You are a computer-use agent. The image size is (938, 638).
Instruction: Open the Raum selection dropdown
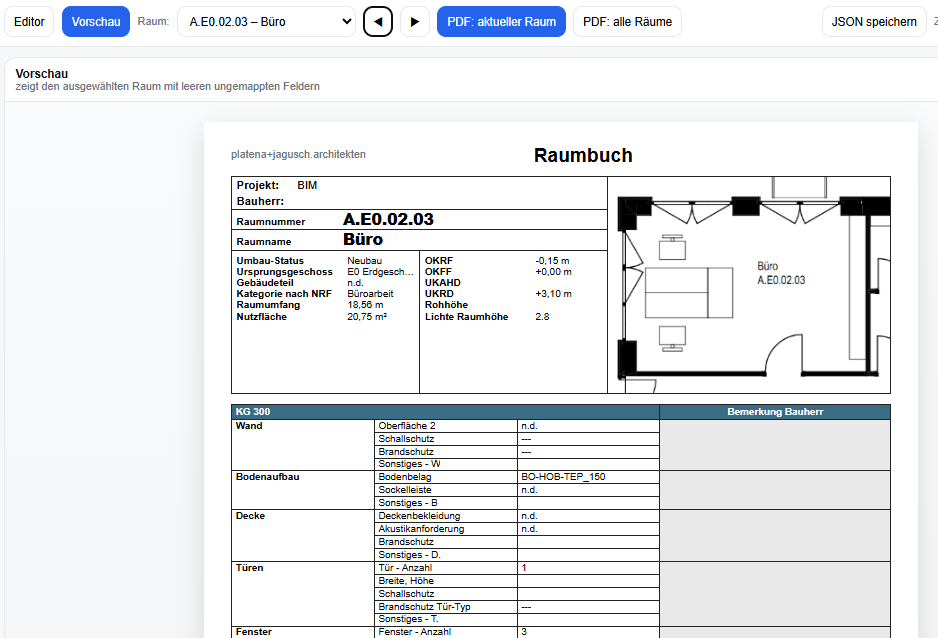(x=266, y=22)
